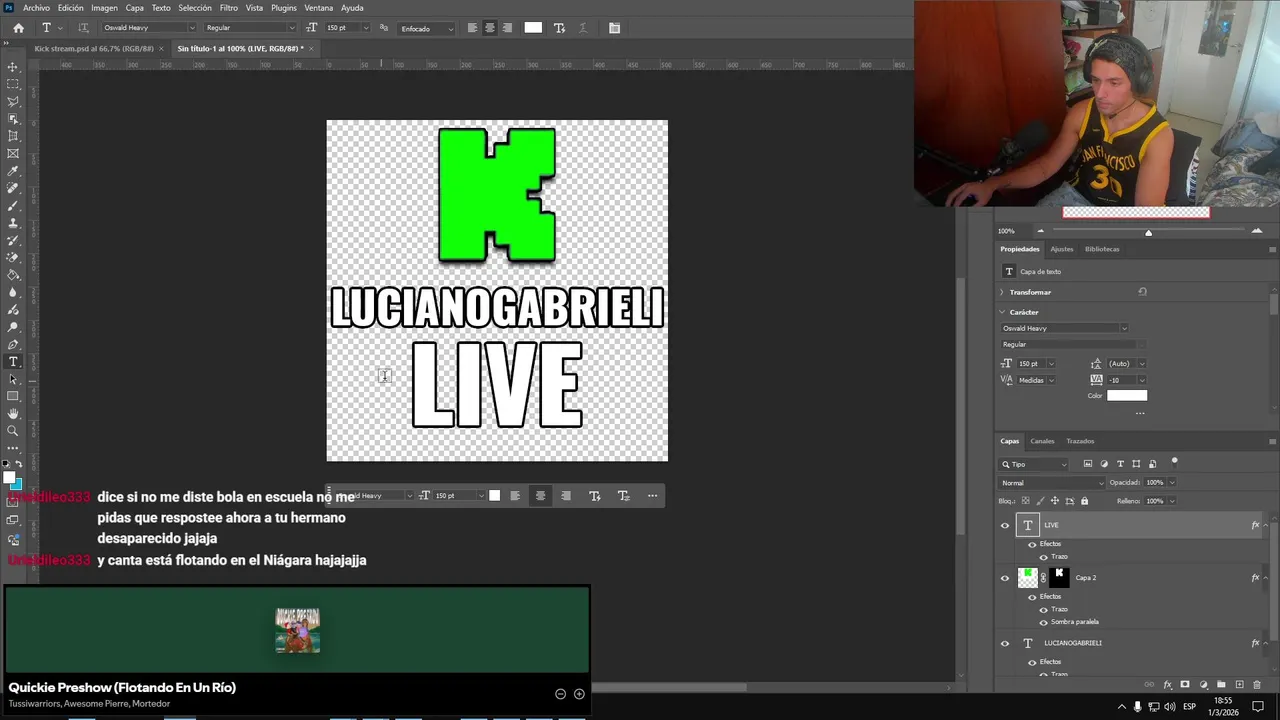Select the Frame tool
Image resolution: width=1280 pixels, height=720 pixels.
click(x=13, y=154)
